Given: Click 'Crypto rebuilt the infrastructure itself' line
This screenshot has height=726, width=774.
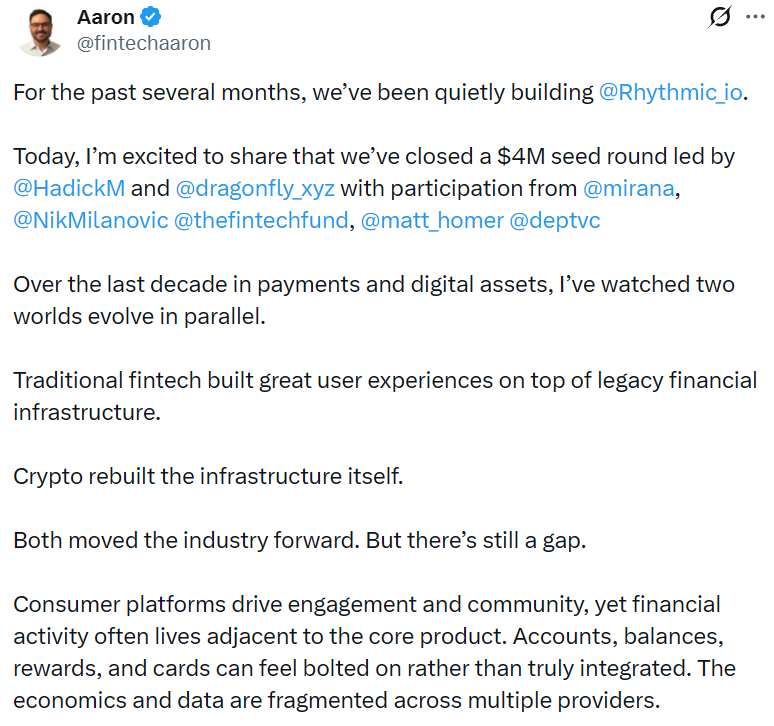Looking at the screenshot, I should (x=208, y=475).
